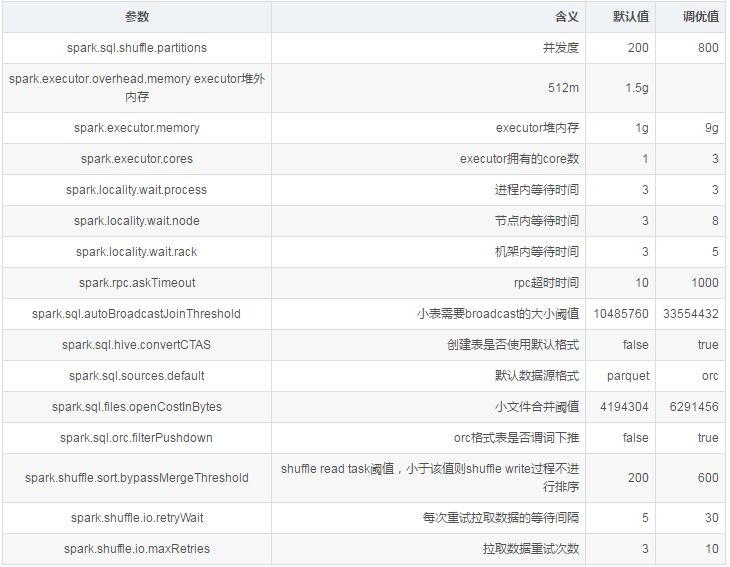Select the spark.sql.orc.filterPushdown cell
730x567 pixels.
[x=136, y=438]
